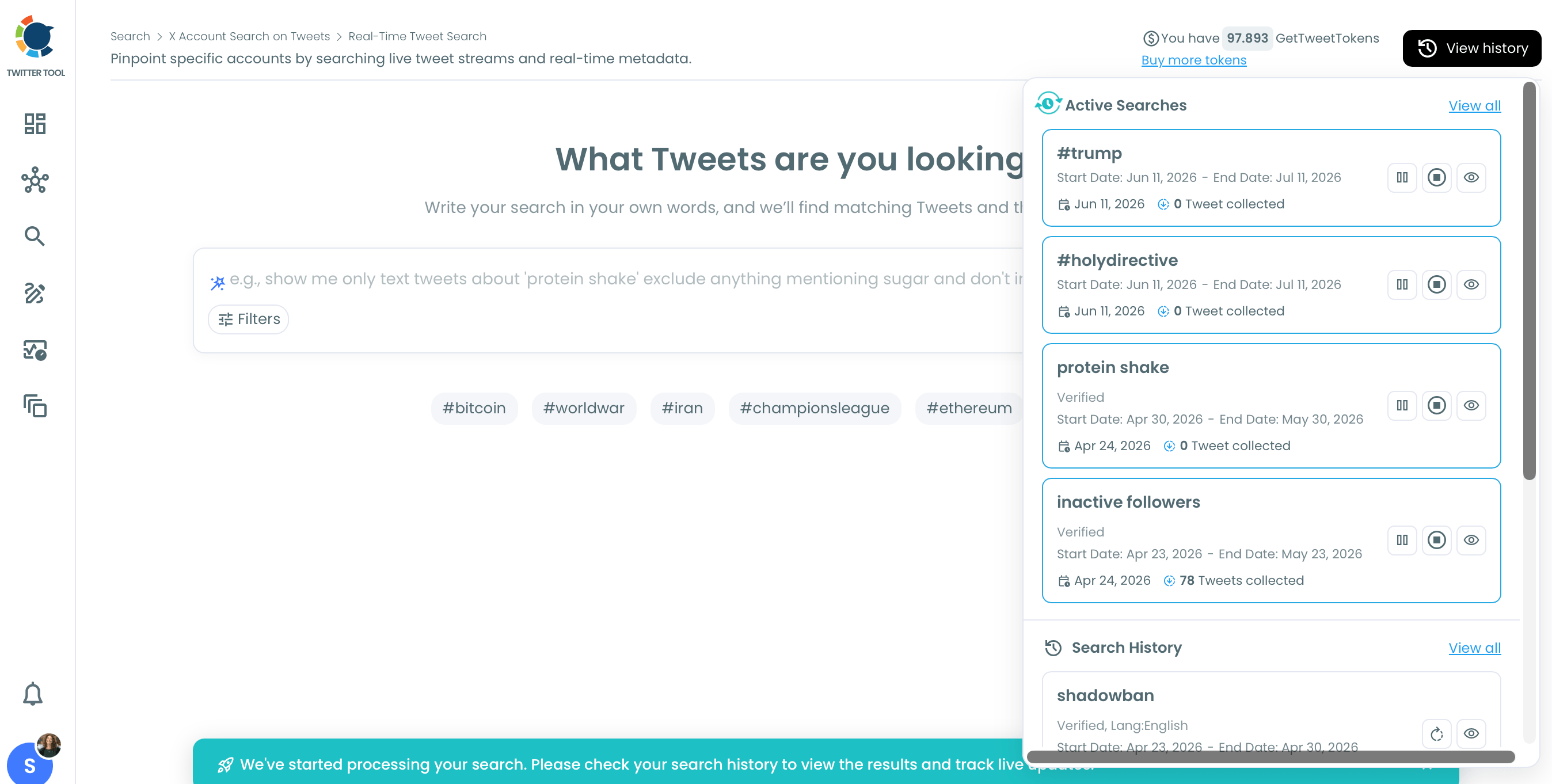The image size is (1552, 784).
Task: Open the inactive followers search title
Action: [1128, 502]
